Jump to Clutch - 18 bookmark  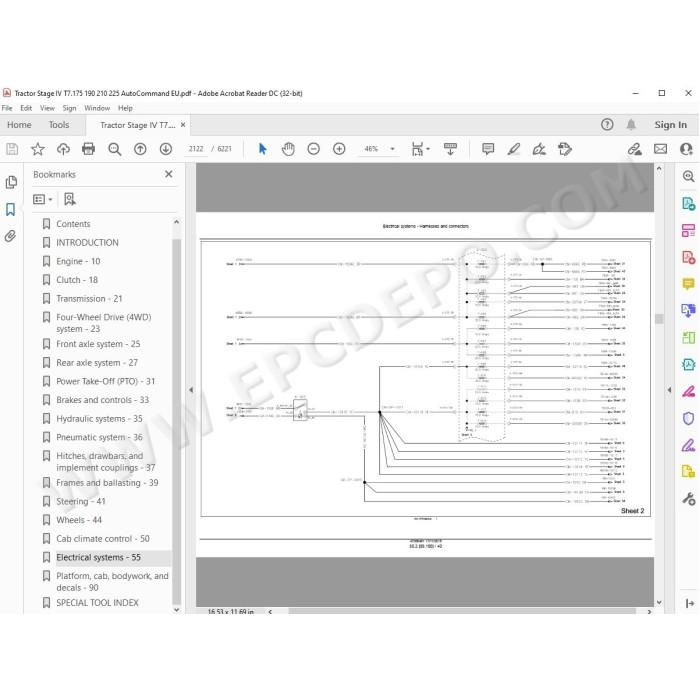77,280
